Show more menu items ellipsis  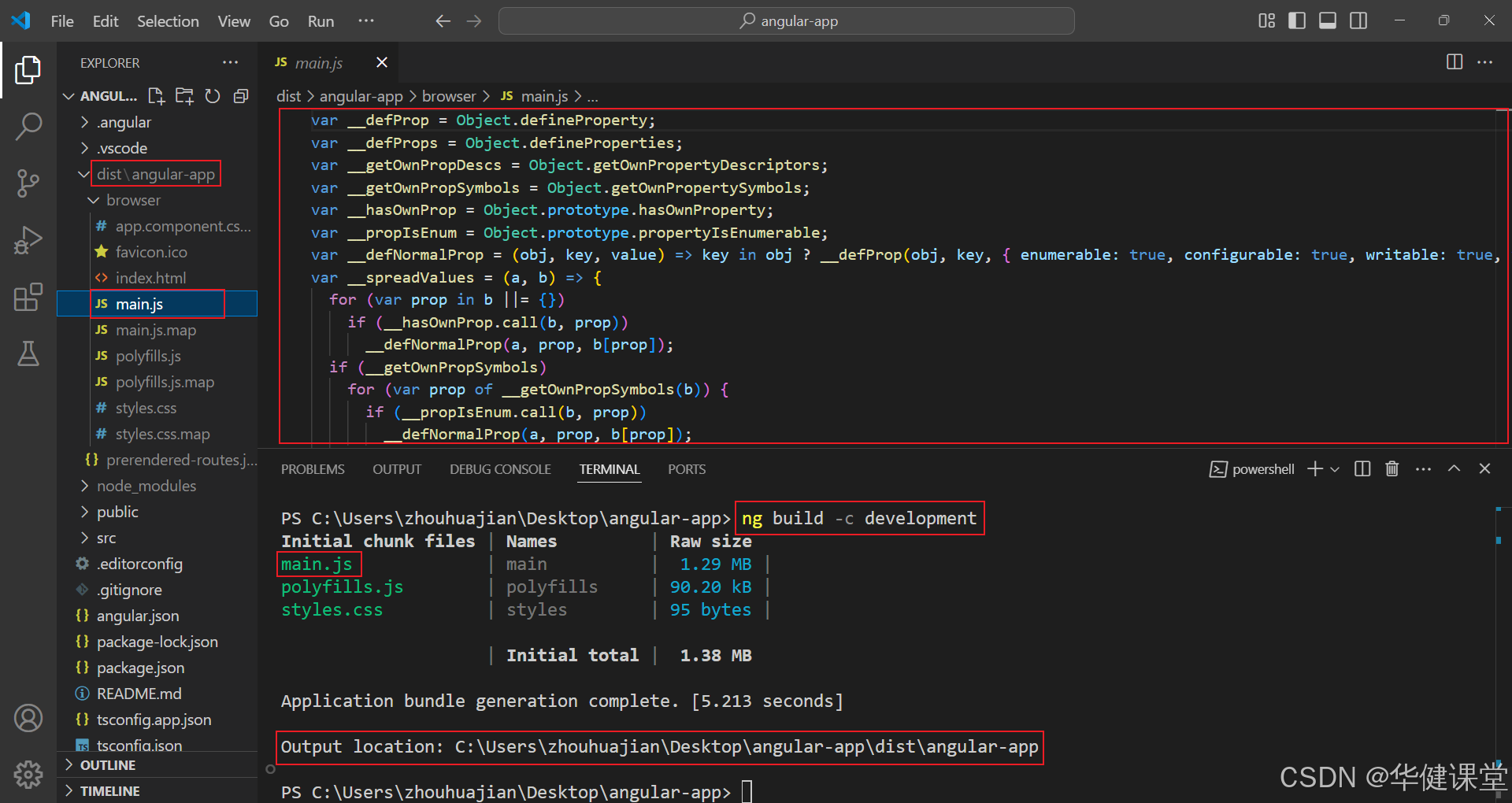366,21
